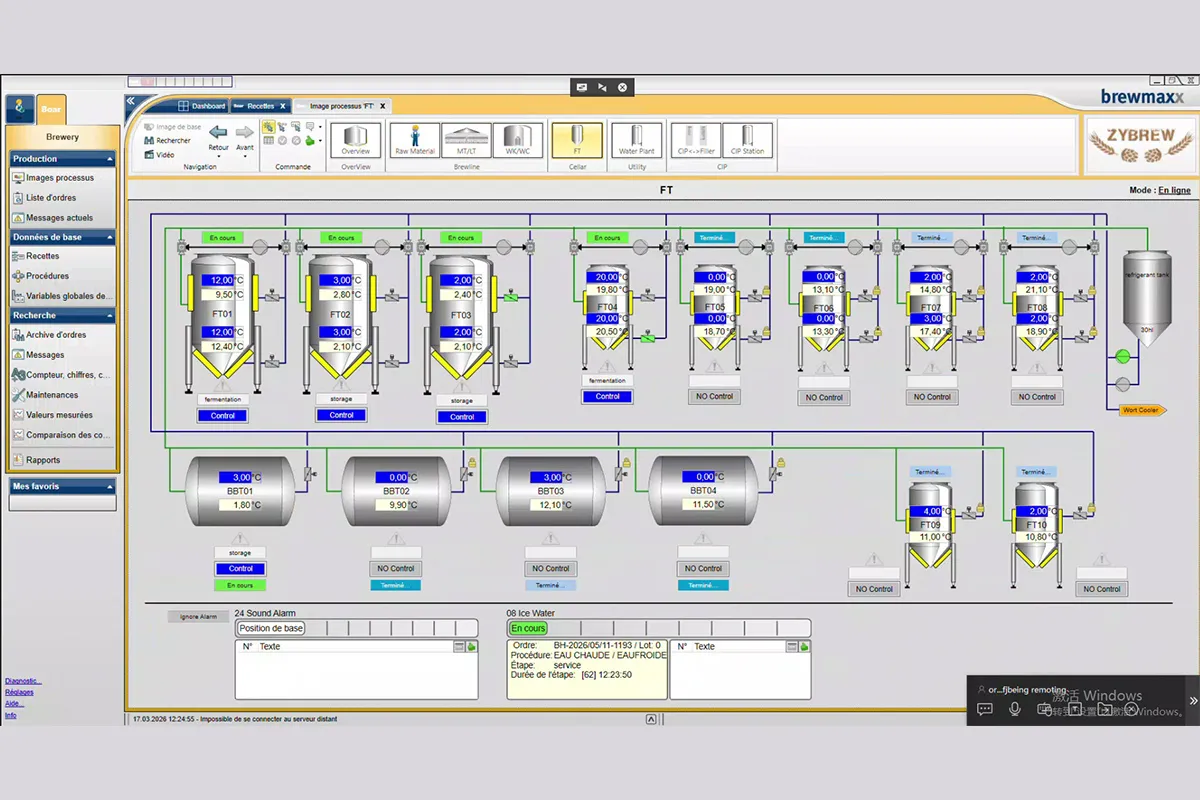This screenshot has width=1200, height=800.
Task: Click the Avant forward arrow
Action: coord(245,133)
